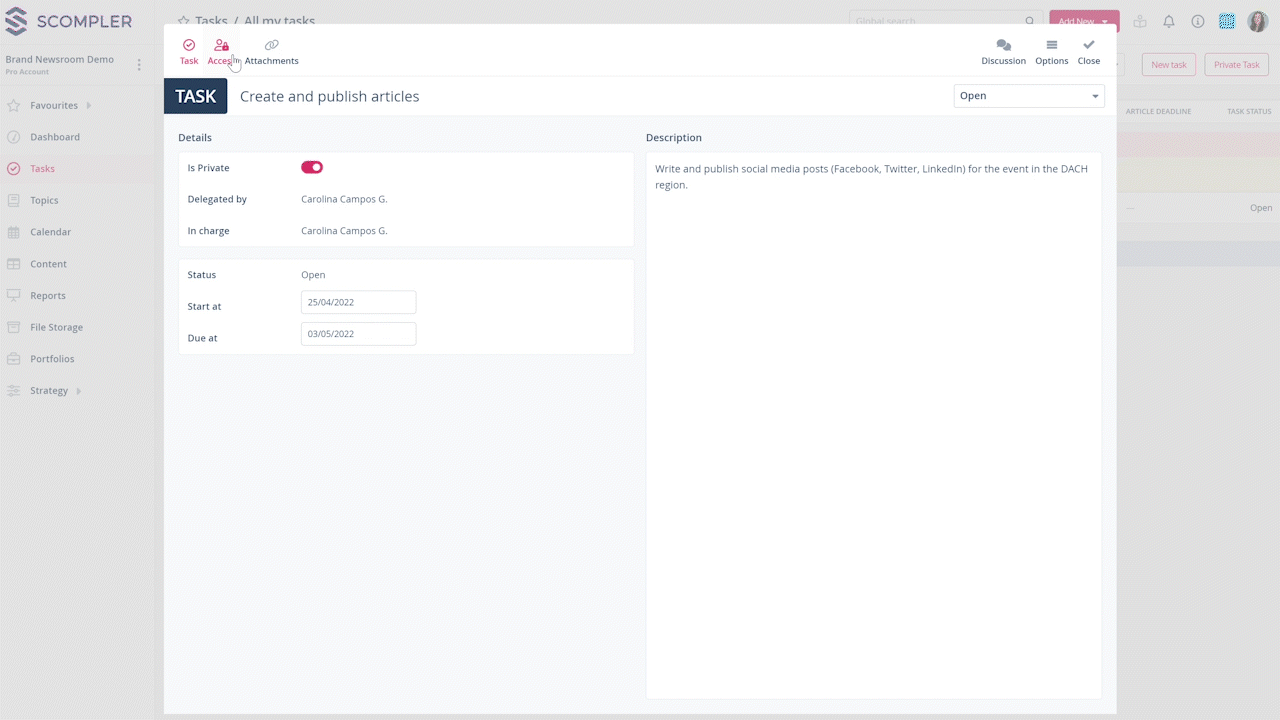Switch to the Access tab
Image resolution: width=1280 pixels, height=720 pixels.
pos(221,52)
